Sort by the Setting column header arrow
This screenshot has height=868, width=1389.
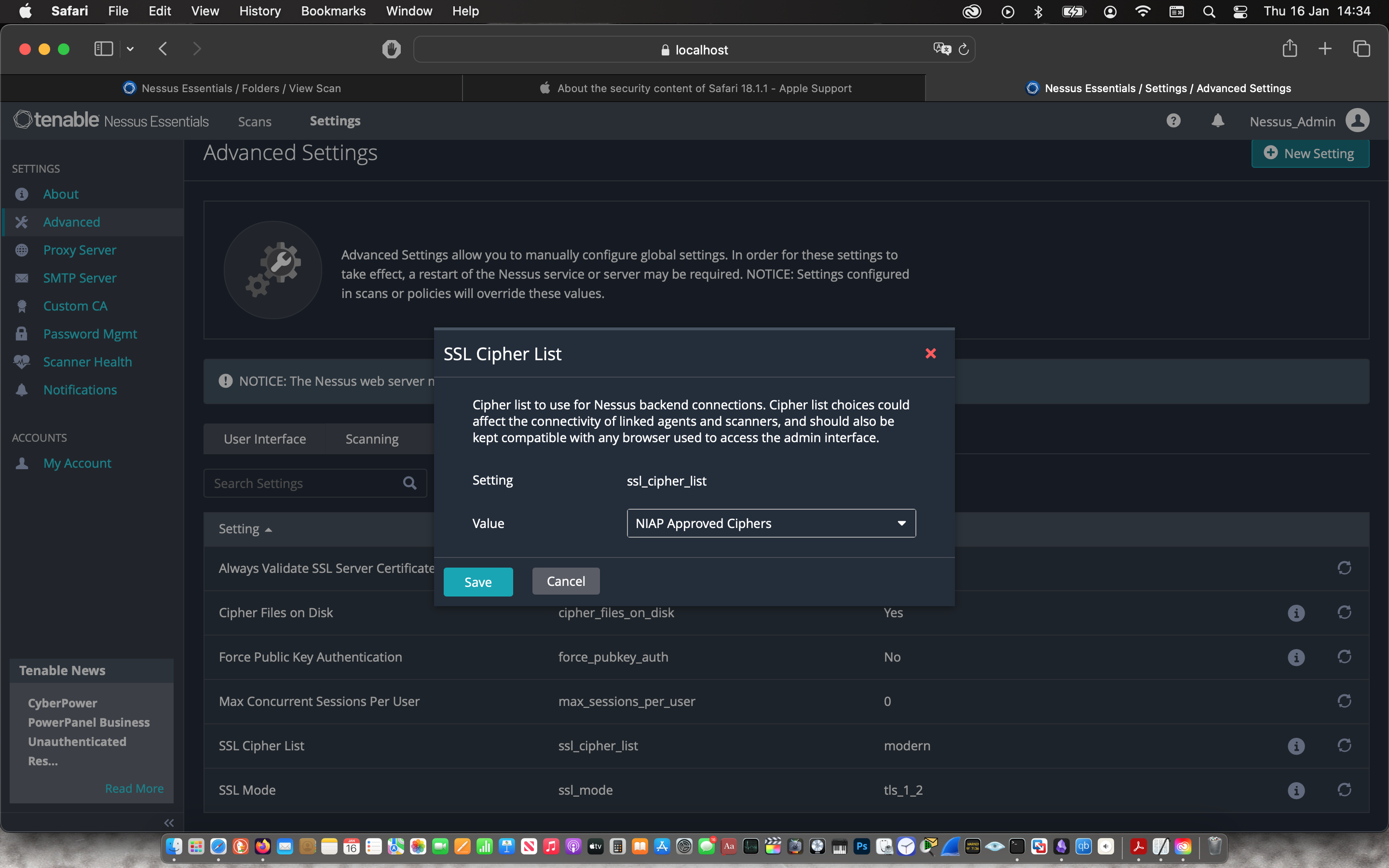(x=268, y=529)
